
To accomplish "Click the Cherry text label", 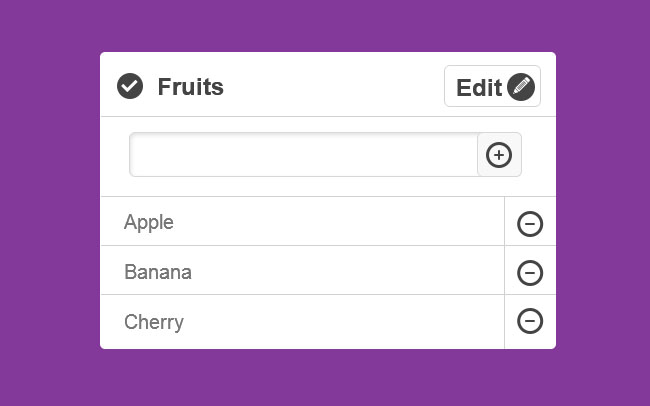I will click(x=154, y=322).
